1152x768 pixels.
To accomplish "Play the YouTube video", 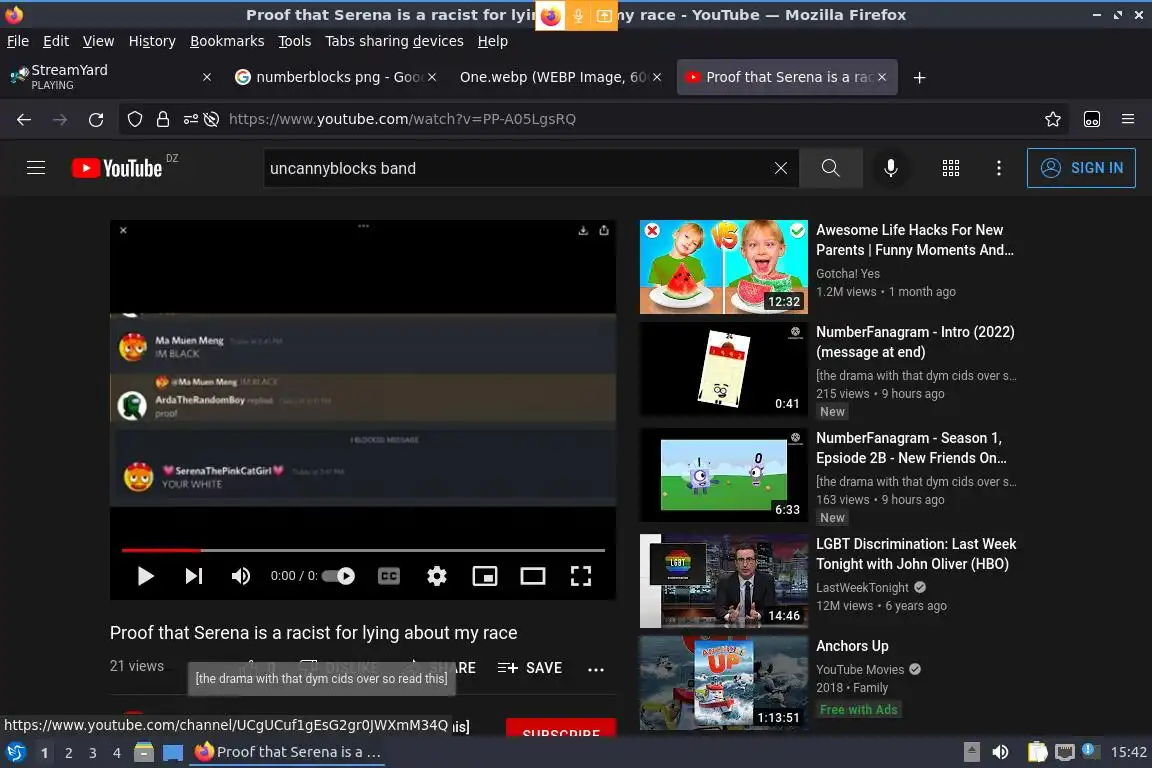I will pos(145,576).
